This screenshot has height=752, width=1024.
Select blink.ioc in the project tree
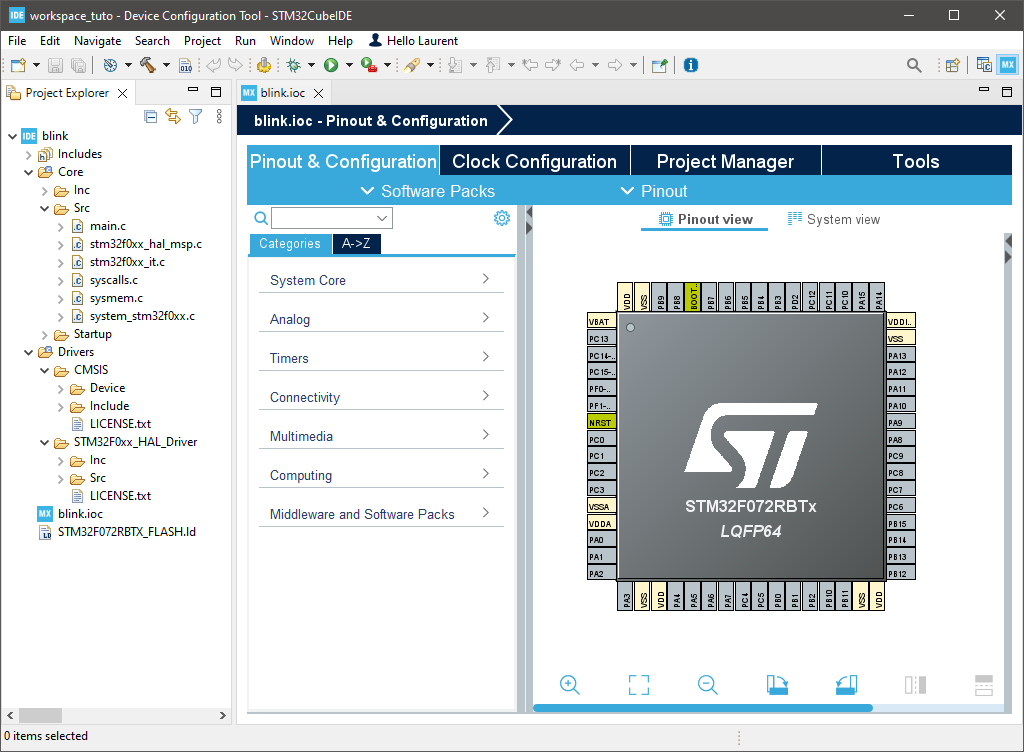(80, 514)
